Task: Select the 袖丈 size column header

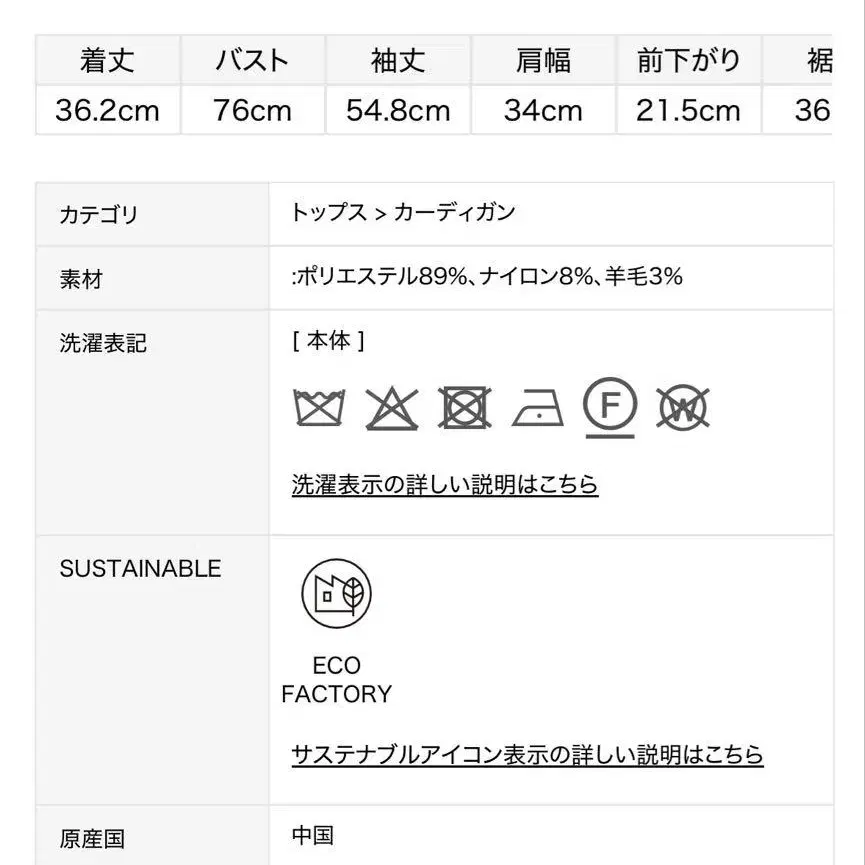Action: tap(398, 60)
